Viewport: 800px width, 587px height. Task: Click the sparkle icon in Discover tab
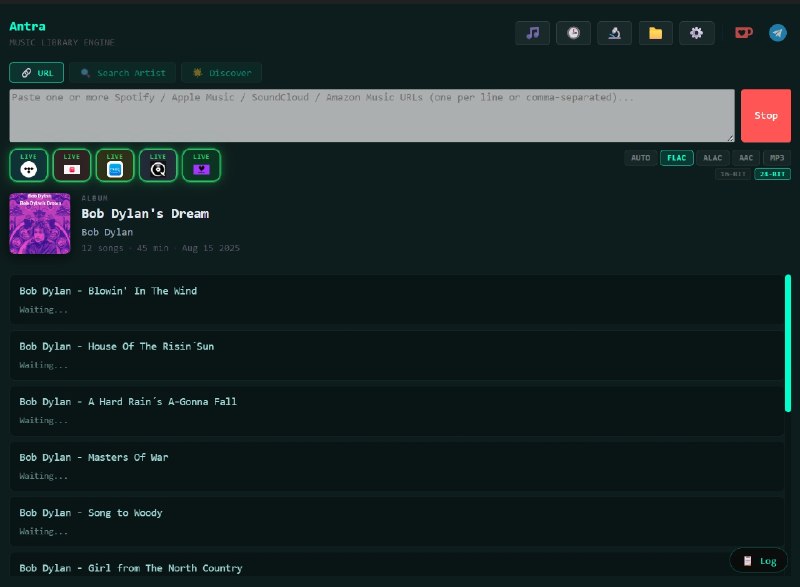(x=197, y=72)
